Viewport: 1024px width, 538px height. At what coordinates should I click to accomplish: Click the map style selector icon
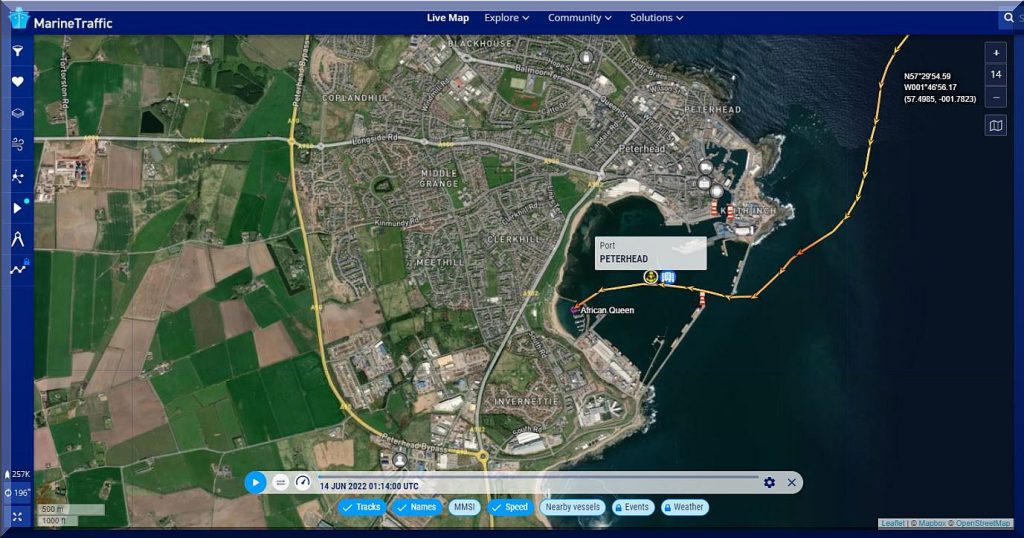(x=995, y=125)
